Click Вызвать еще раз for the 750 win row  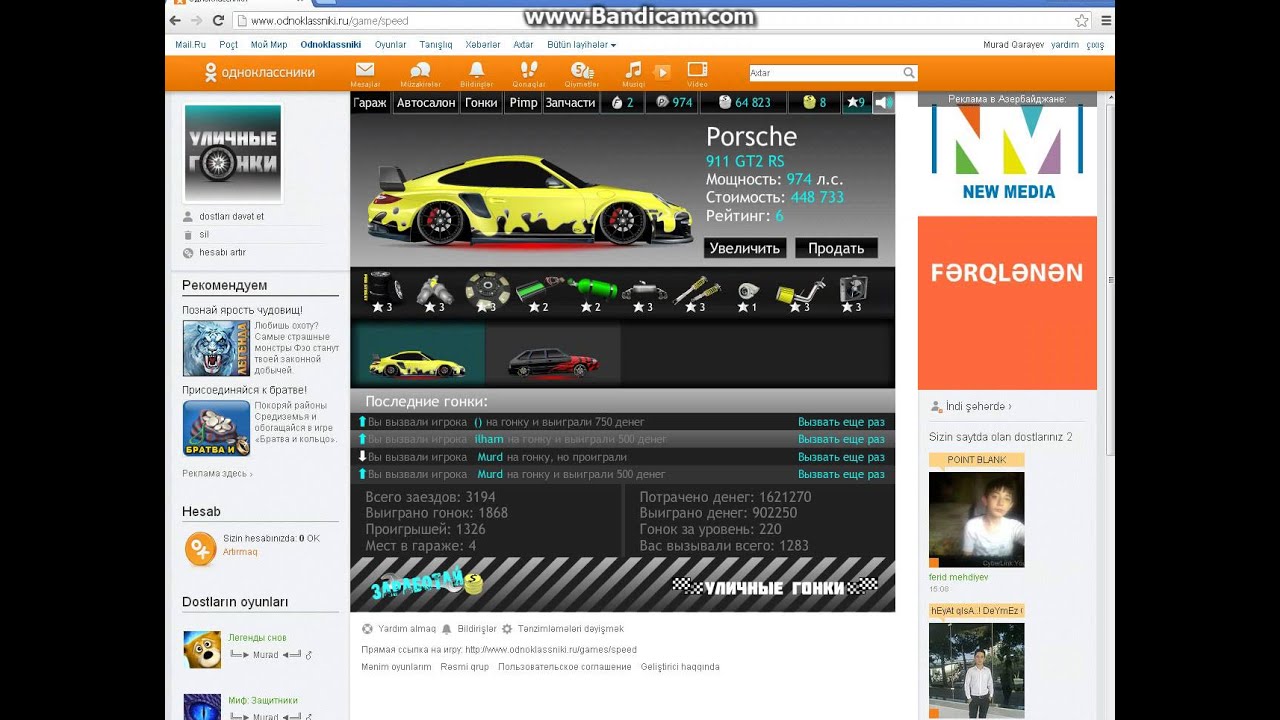coord(841,422)
